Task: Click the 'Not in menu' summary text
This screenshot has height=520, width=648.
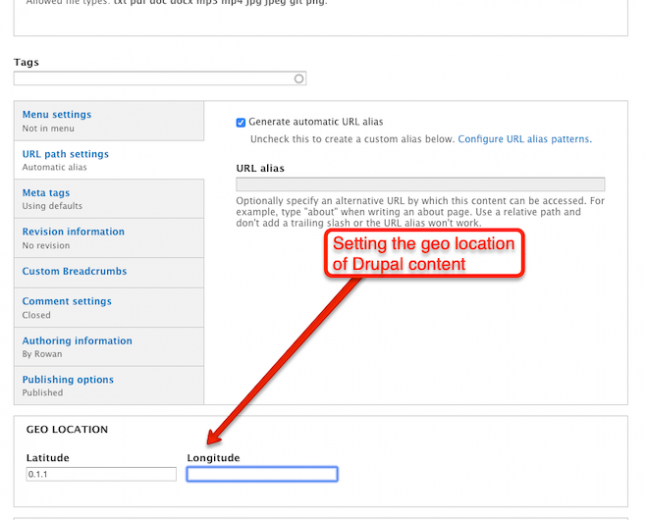Action: point(48,129)
